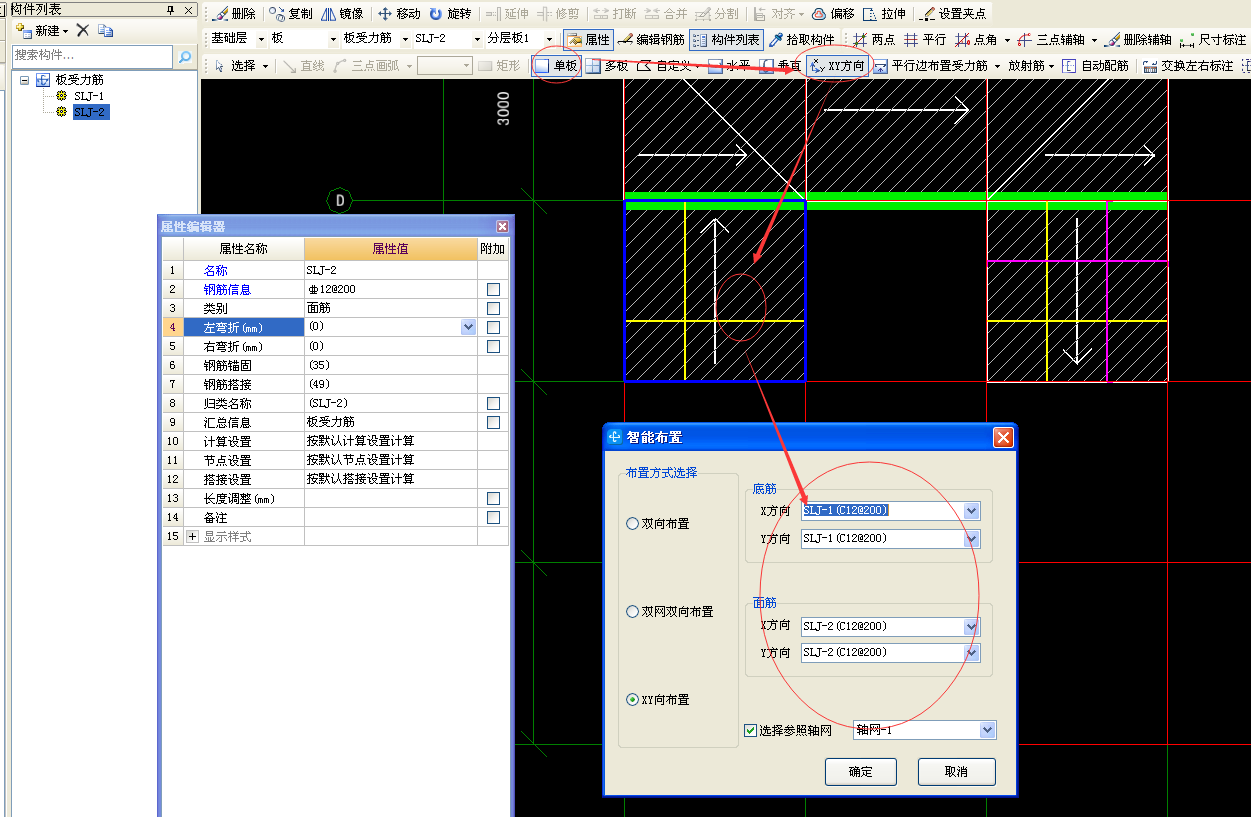1251x817 pixels.
Task: Click 平行边布置受力筋 tool
Action: pos(930,66)
